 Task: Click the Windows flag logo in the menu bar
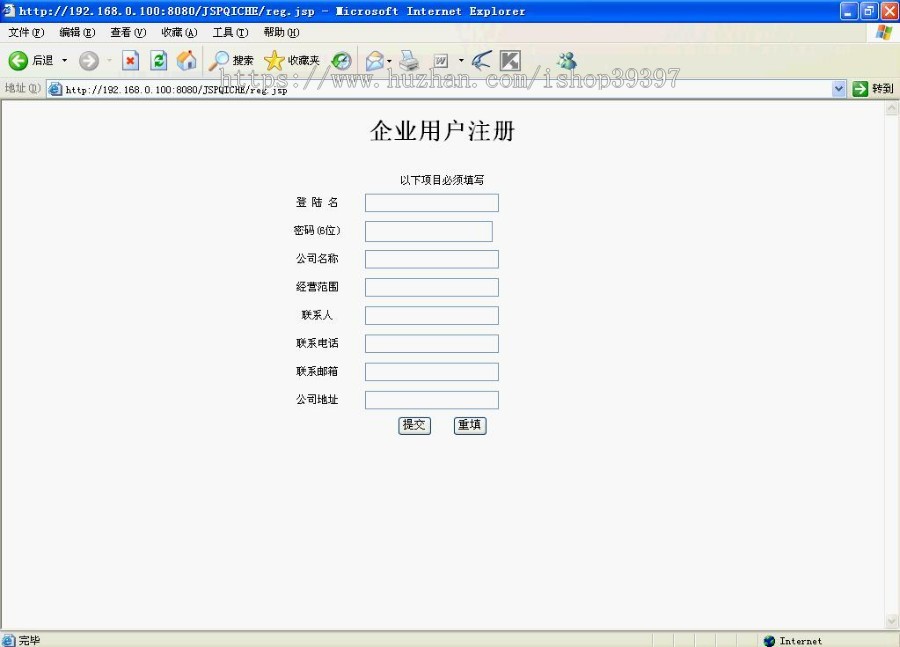883,33
